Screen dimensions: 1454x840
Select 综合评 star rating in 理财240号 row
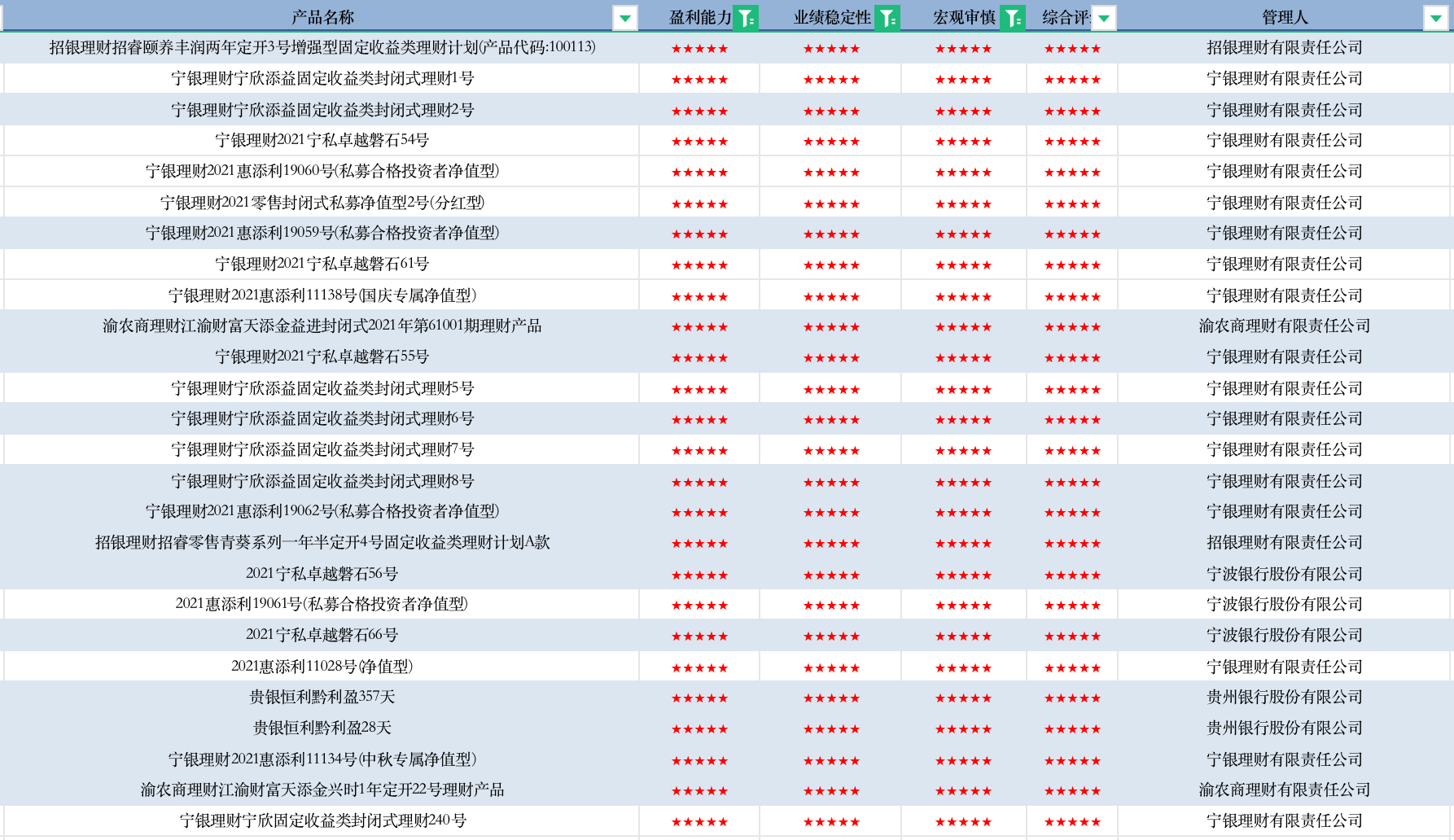1072,821
